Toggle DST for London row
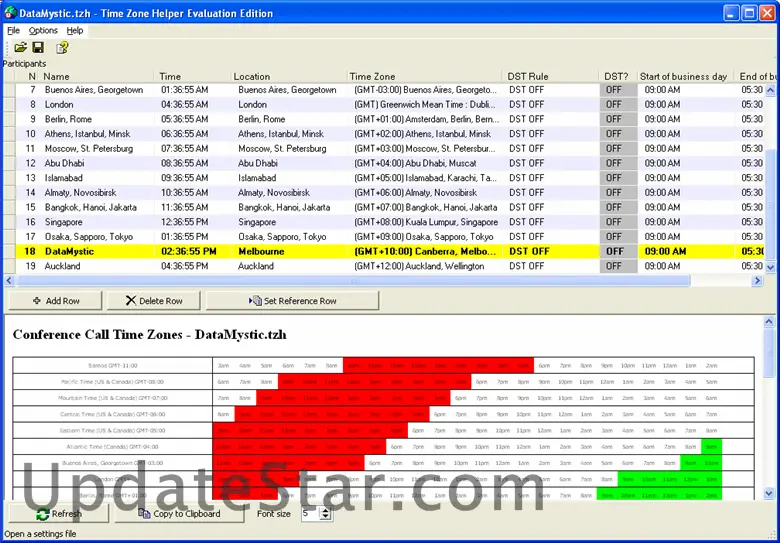The image size is (780, 543). [x=618, y=104]
